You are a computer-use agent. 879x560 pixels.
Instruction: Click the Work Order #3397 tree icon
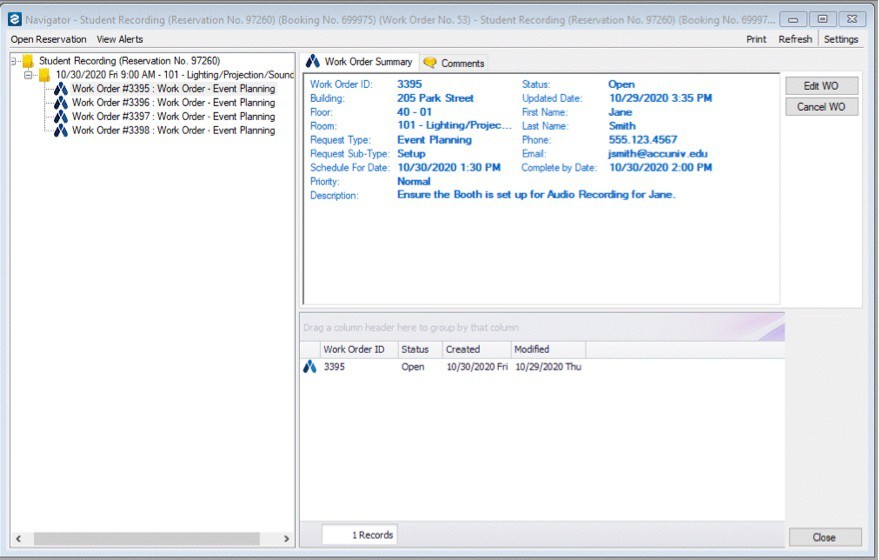point(61,117)
